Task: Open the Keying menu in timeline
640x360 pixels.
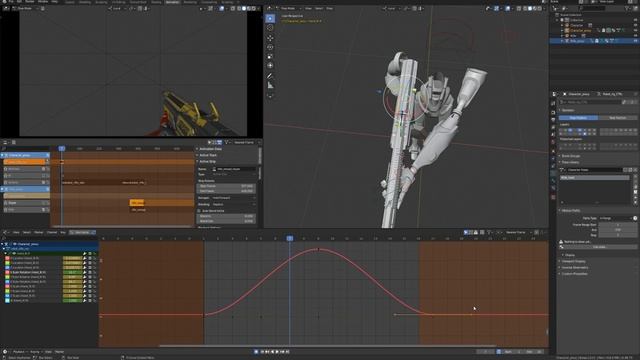Action: pyautogui.click(x=35, y=351)
